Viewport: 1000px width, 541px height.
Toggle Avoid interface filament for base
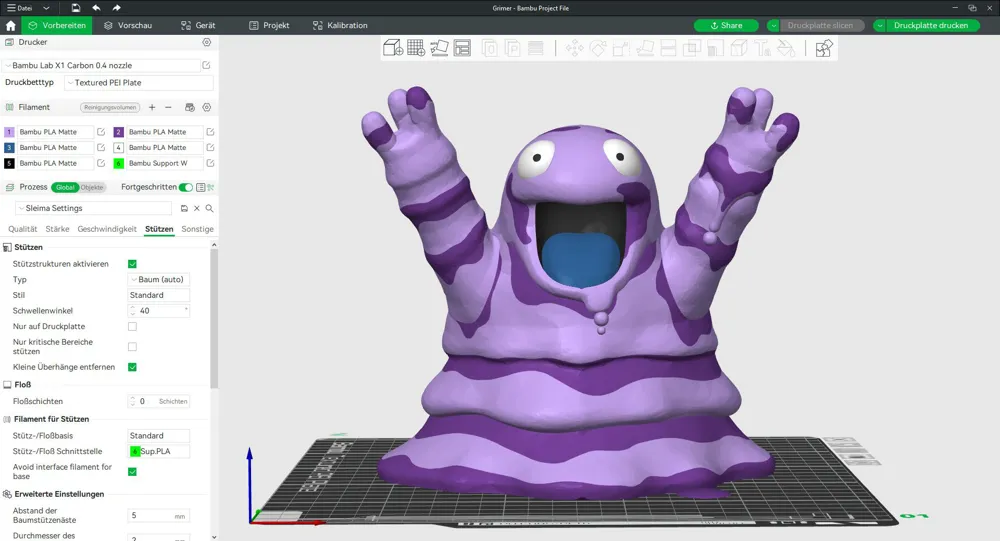(x=132, y=472)
